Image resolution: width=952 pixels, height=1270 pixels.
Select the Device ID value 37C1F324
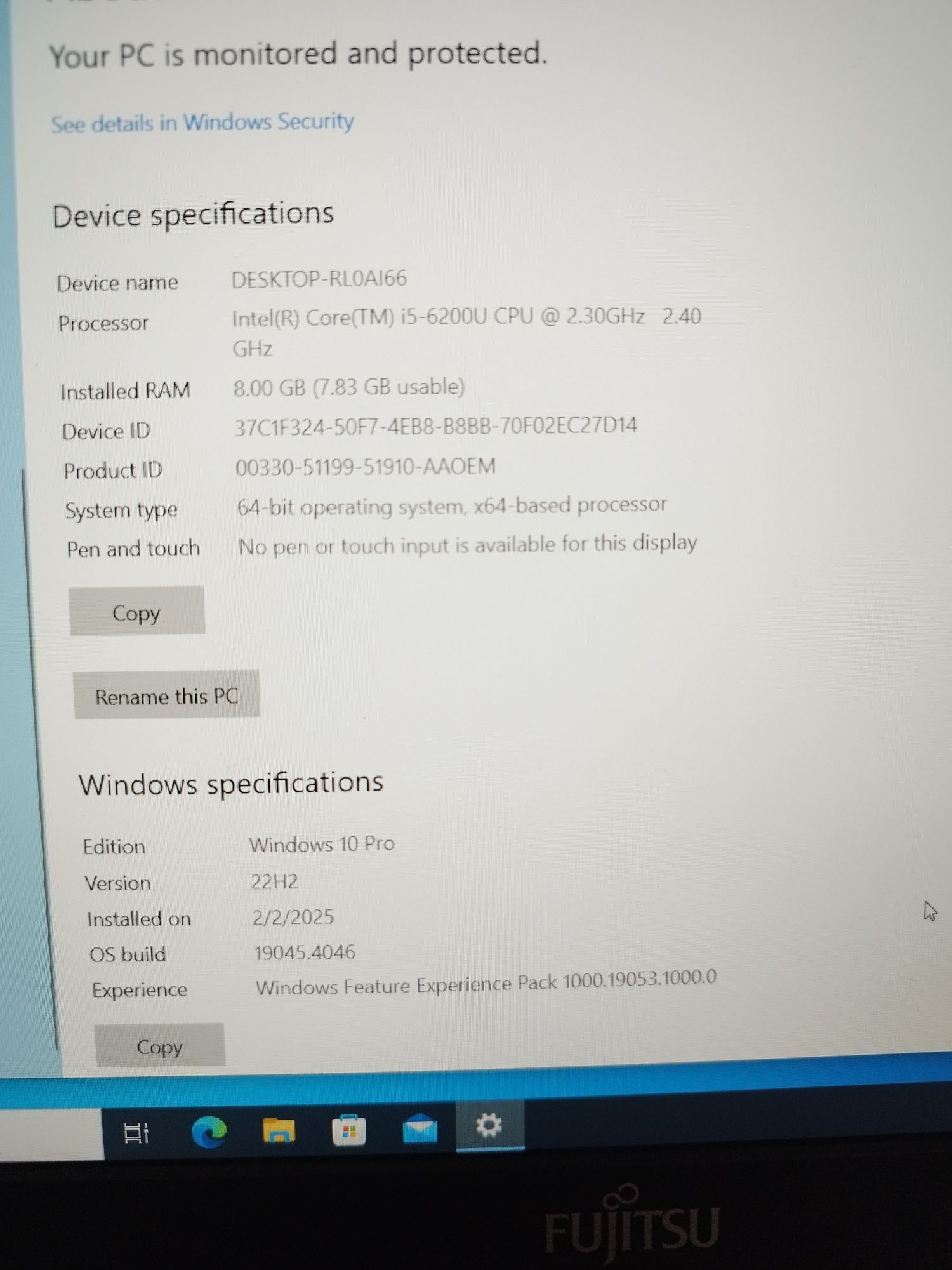click(x=436, y=426)
